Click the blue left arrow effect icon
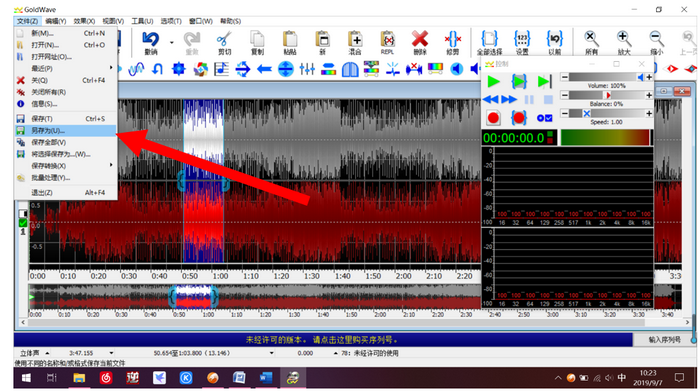 264,69
